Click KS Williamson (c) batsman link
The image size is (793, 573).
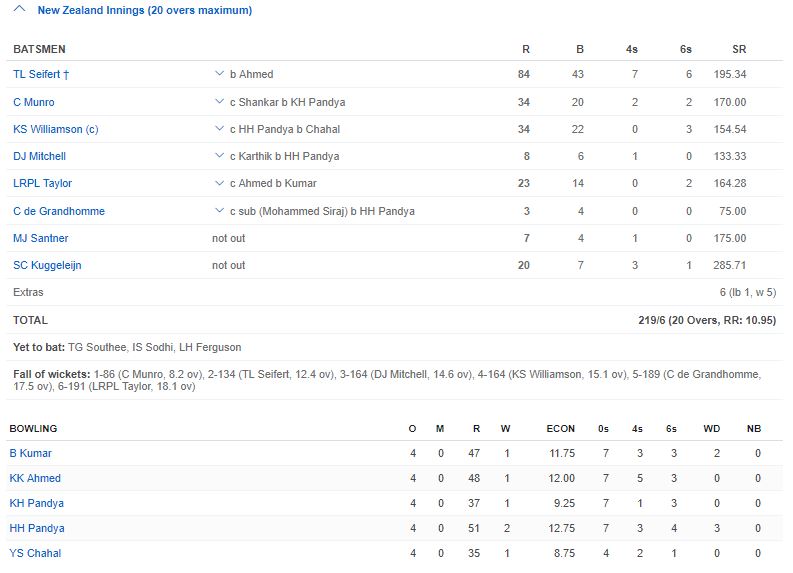click(x=55, y=129)
